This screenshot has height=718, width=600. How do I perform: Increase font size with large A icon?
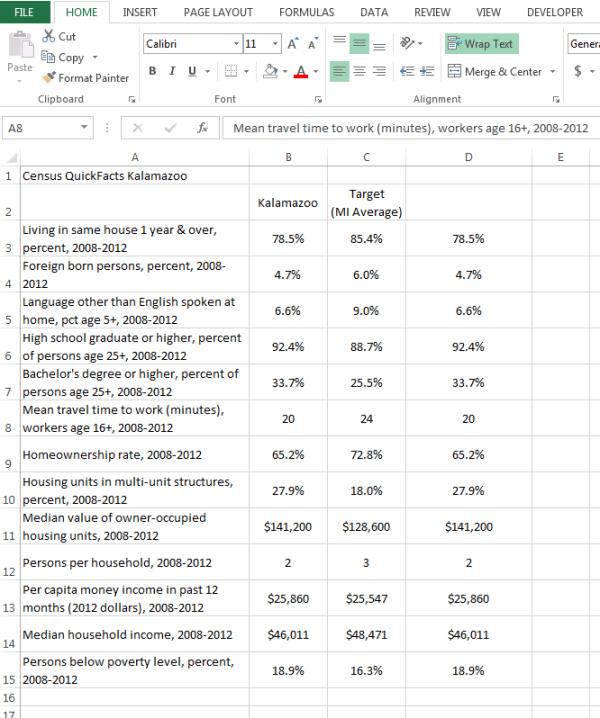pos(293,44)
